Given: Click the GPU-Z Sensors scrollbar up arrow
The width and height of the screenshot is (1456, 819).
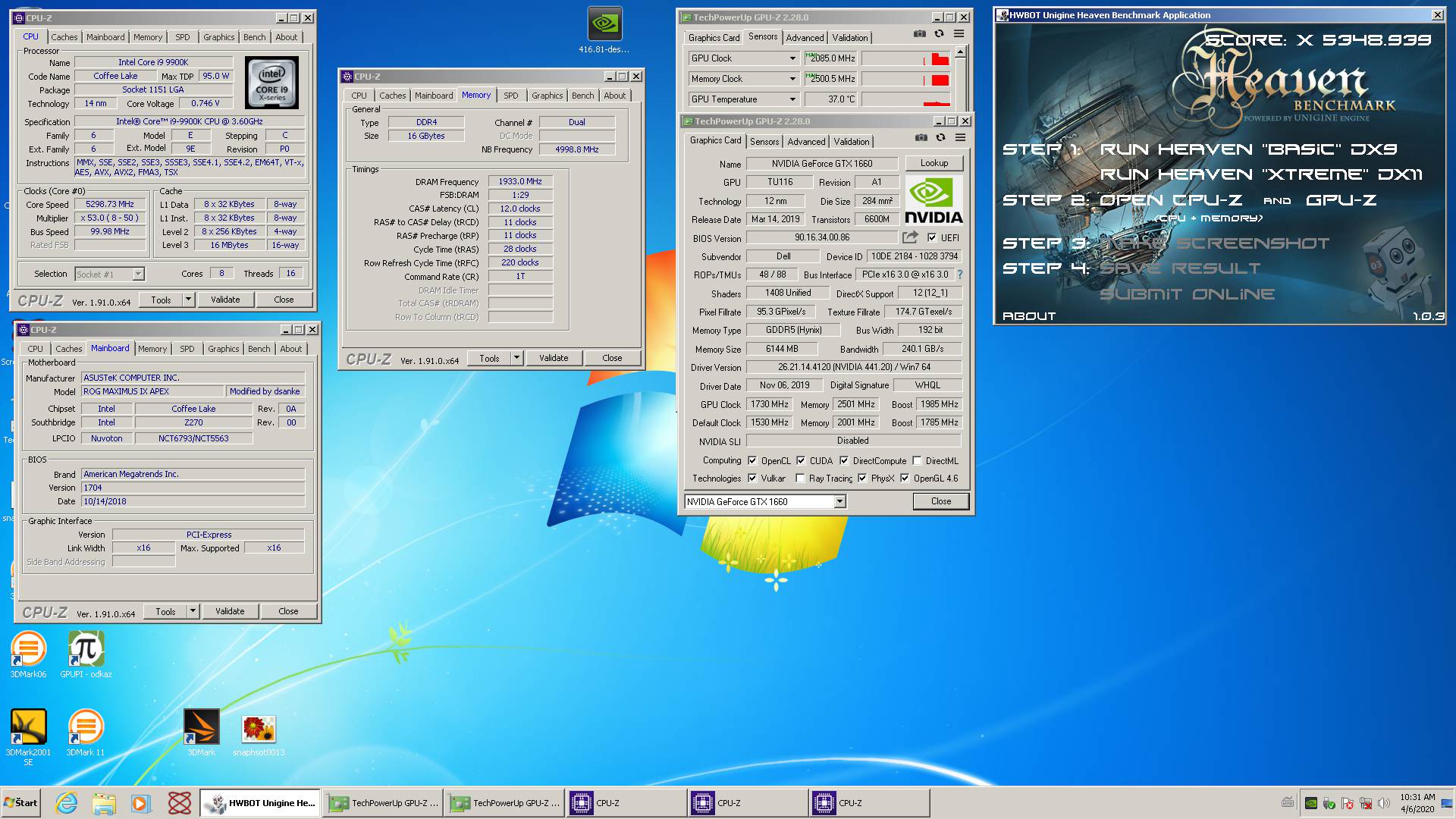Looking at the screenshot, I should (960, 52).
